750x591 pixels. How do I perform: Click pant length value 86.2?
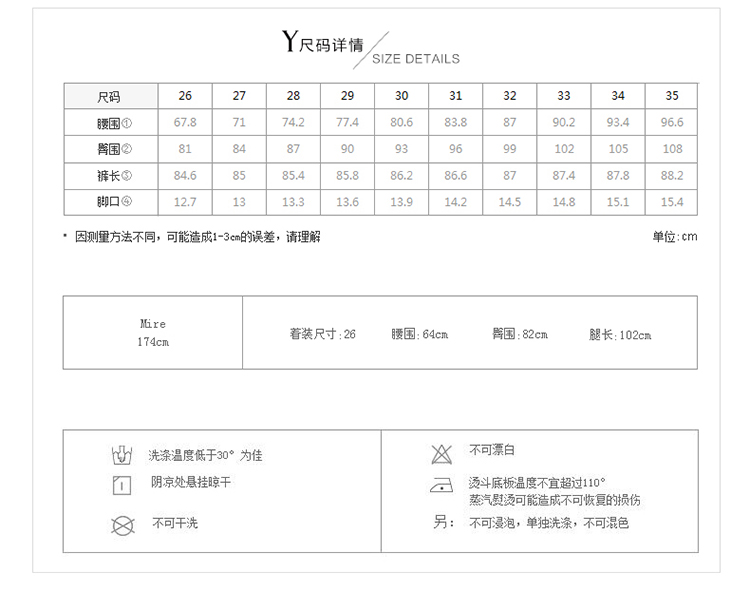pos(401,175)
